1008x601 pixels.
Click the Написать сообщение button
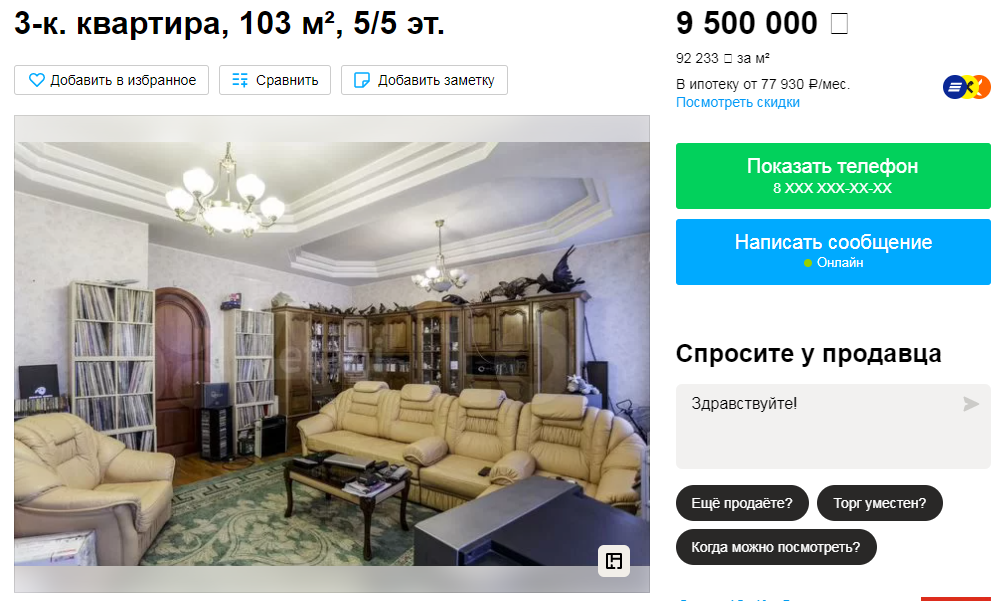point(833,252)
